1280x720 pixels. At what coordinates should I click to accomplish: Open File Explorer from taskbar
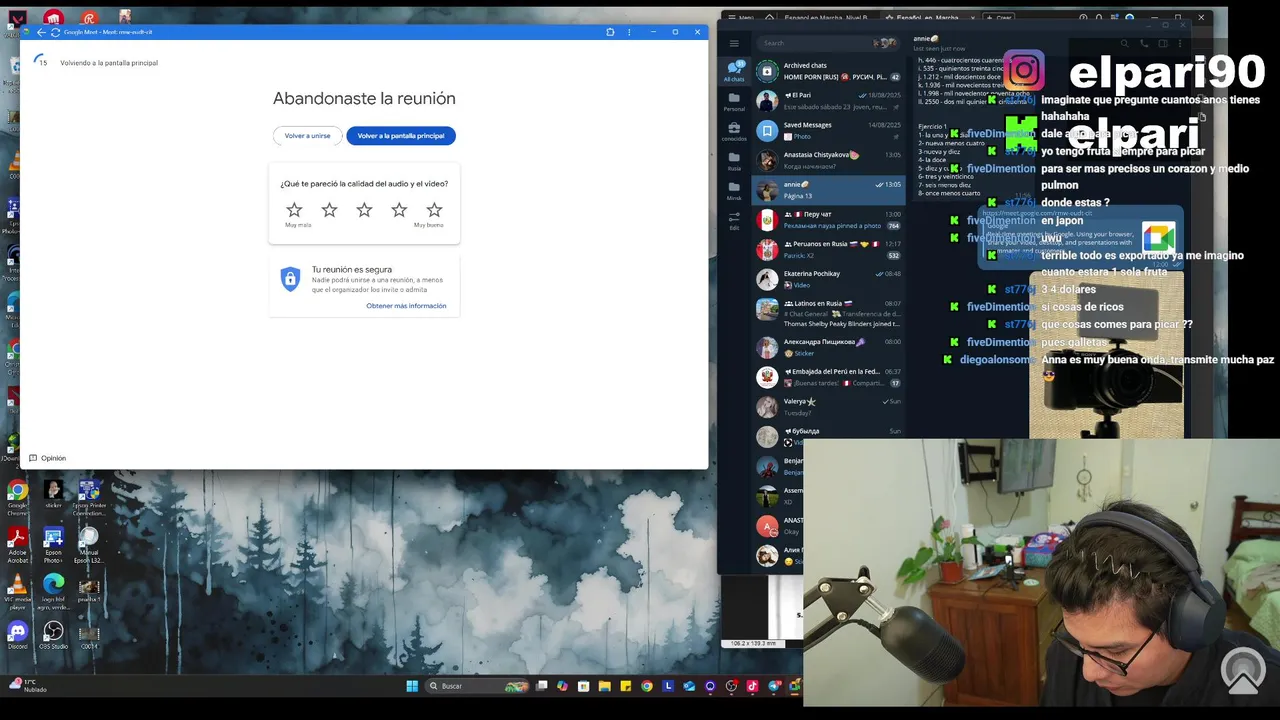tap(604, 686)
